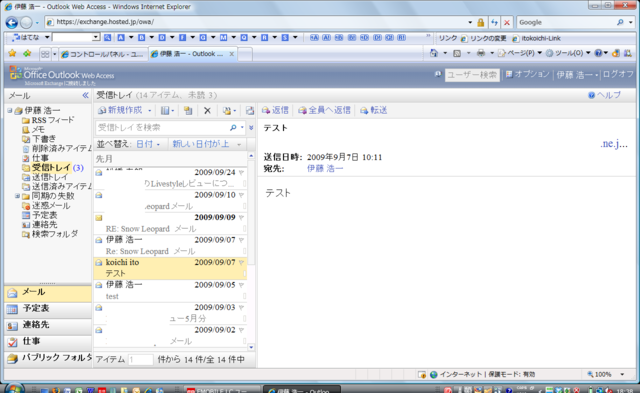Open the user name 伊藤 浩一 dropdown in header
Image resolution: width=640 pixels, height=393 pixels.
[577, 75]
